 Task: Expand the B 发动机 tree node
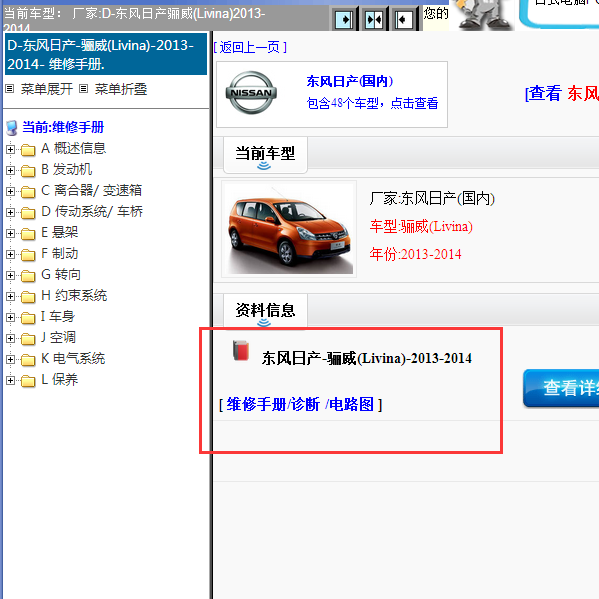10,170
